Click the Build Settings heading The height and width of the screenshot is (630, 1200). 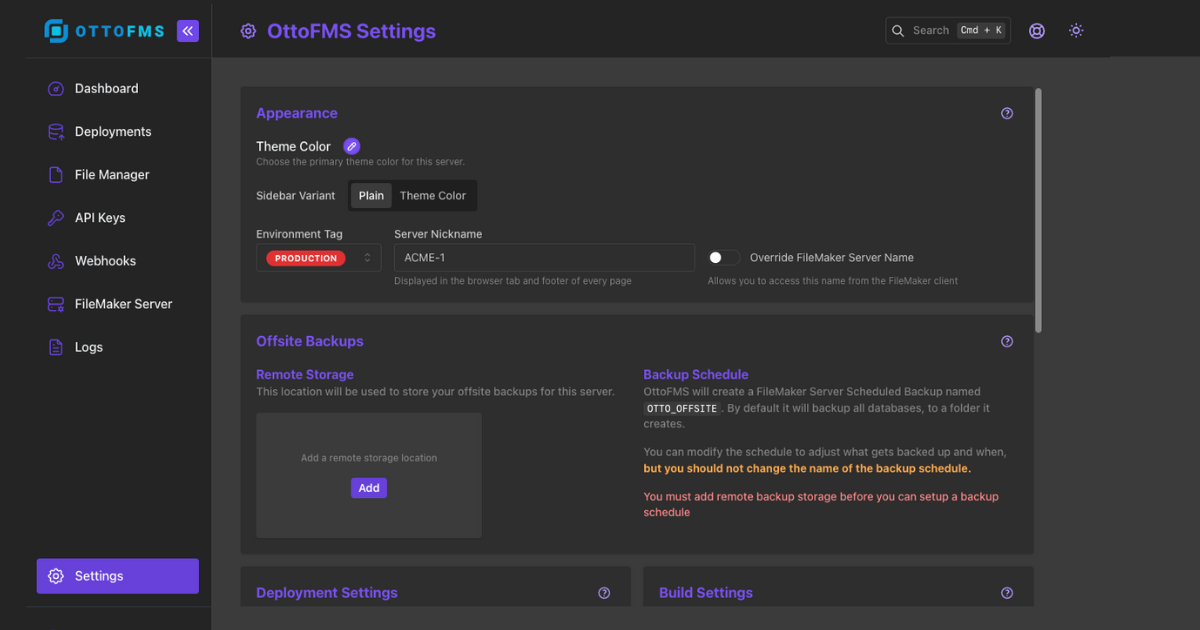click(706, 593)
